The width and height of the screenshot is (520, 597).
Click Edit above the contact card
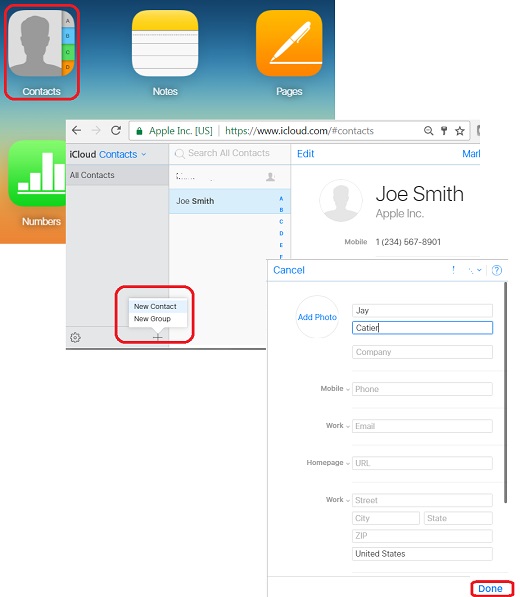point(305,154)
